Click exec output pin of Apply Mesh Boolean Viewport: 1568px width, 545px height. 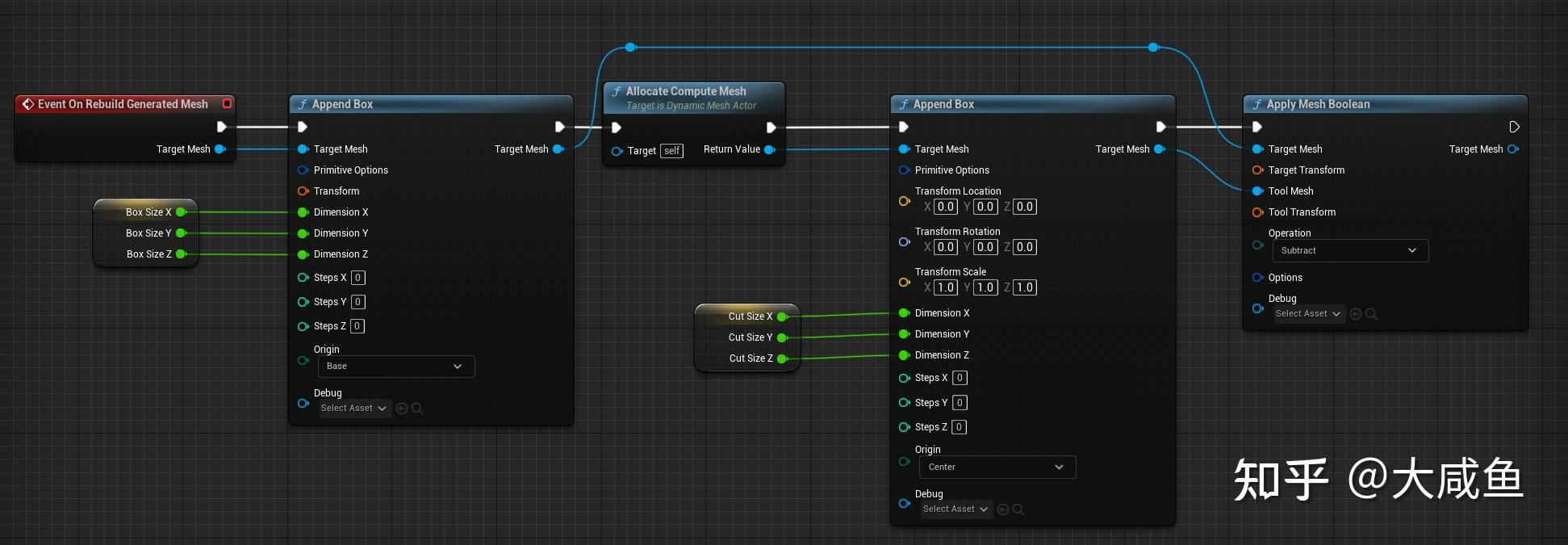[x=1514, y=127]
